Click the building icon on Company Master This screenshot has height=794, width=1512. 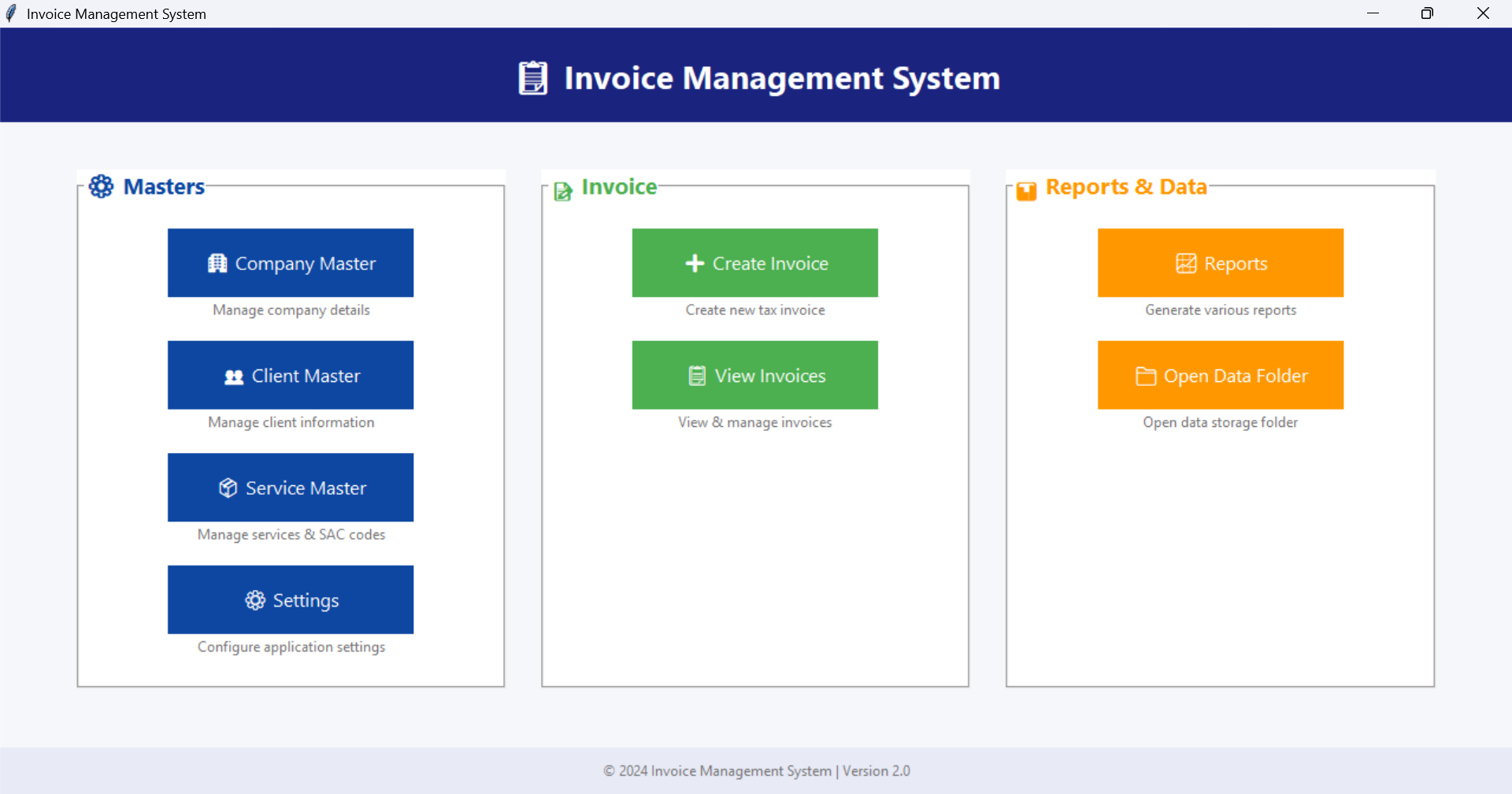[x=217, y=264]
